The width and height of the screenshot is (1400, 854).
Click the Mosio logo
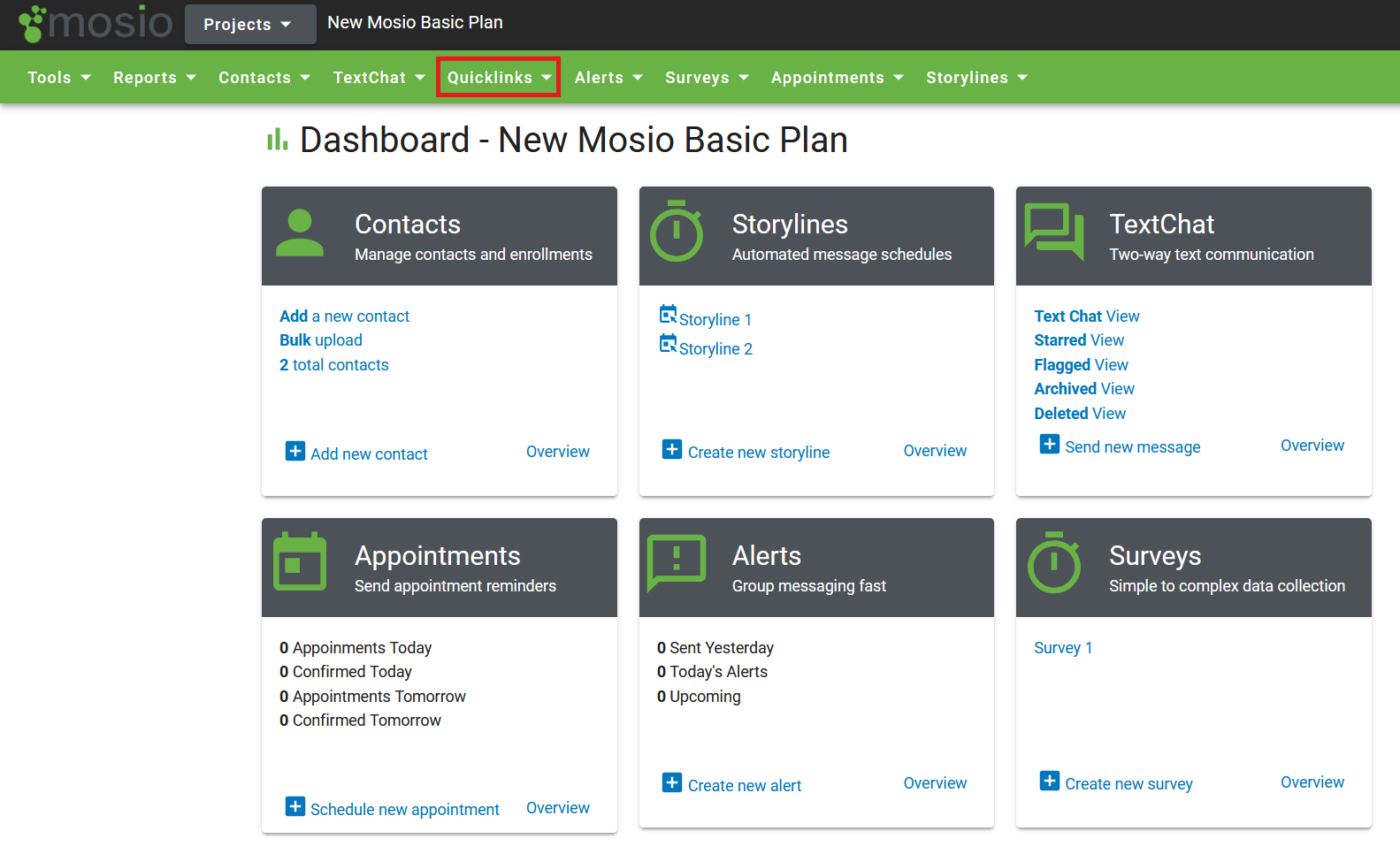tap(96, 23)
